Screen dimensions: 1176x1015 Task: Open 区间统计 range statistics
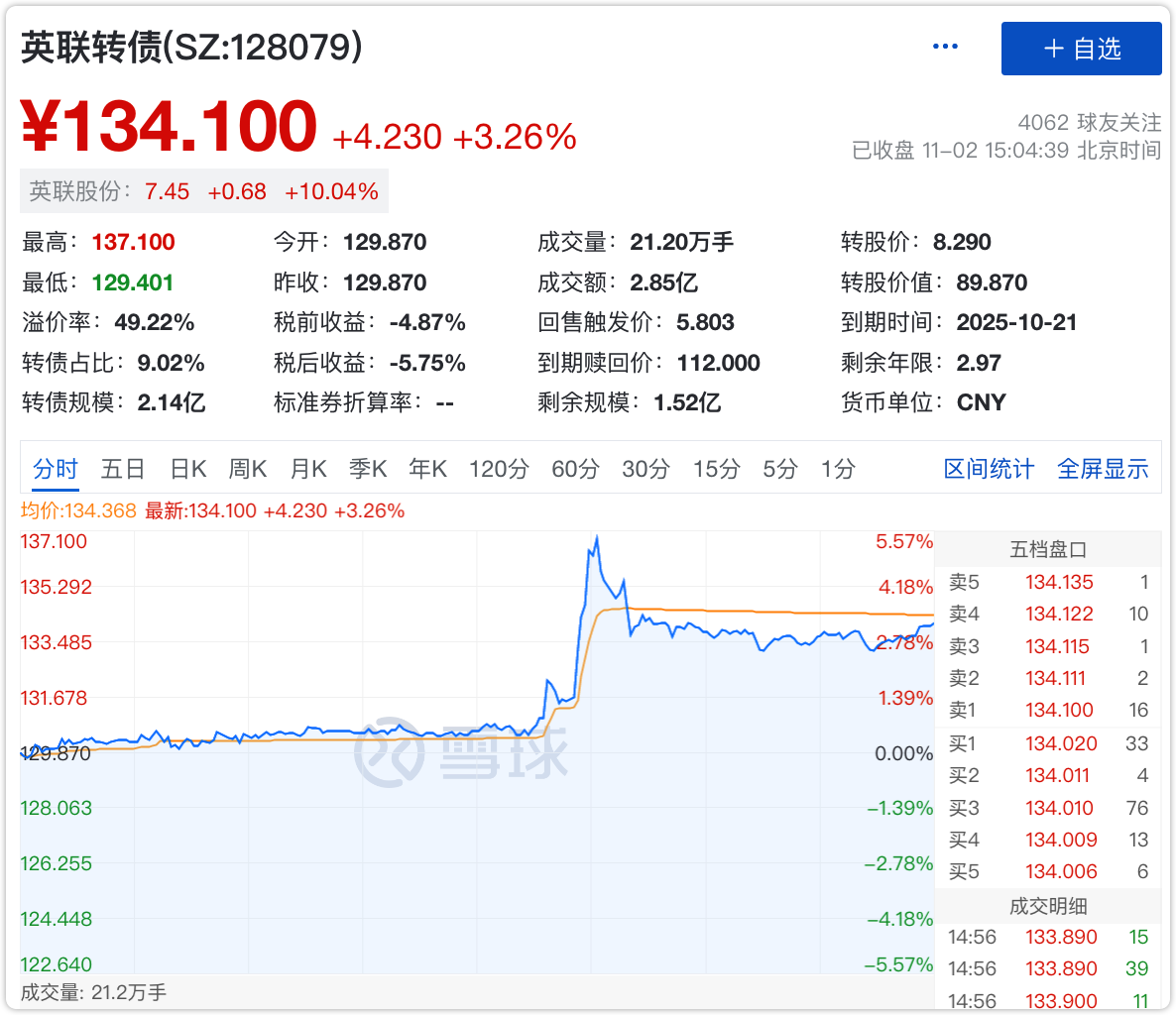(x=989, y=469)
